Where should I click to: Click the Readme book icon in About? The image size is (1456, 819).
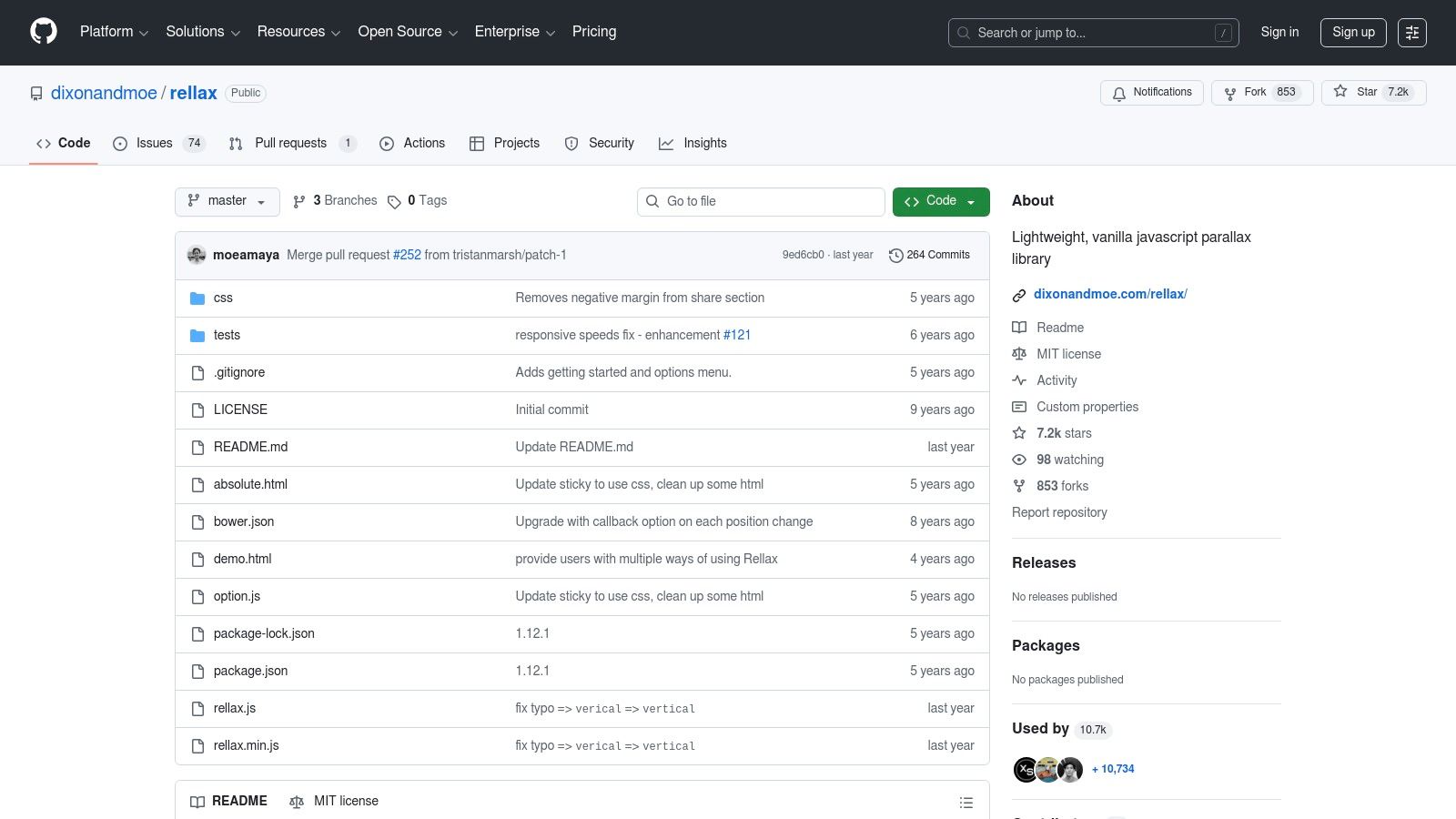(x=1019, y=328)
